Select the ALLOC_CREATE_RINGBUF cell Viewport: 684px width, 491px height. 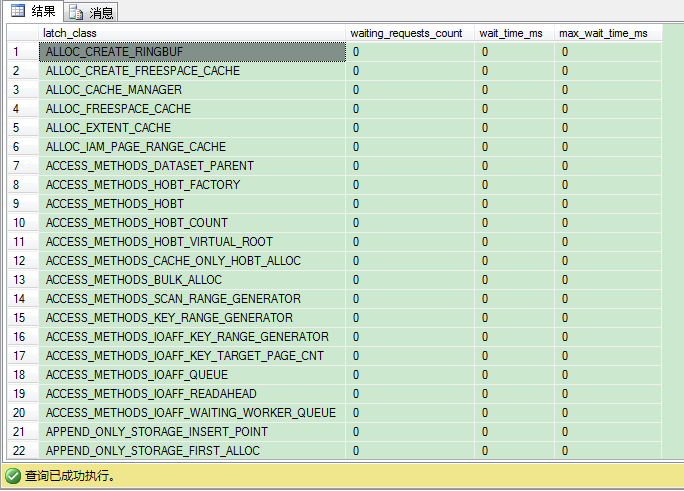[x=192, y=52]
